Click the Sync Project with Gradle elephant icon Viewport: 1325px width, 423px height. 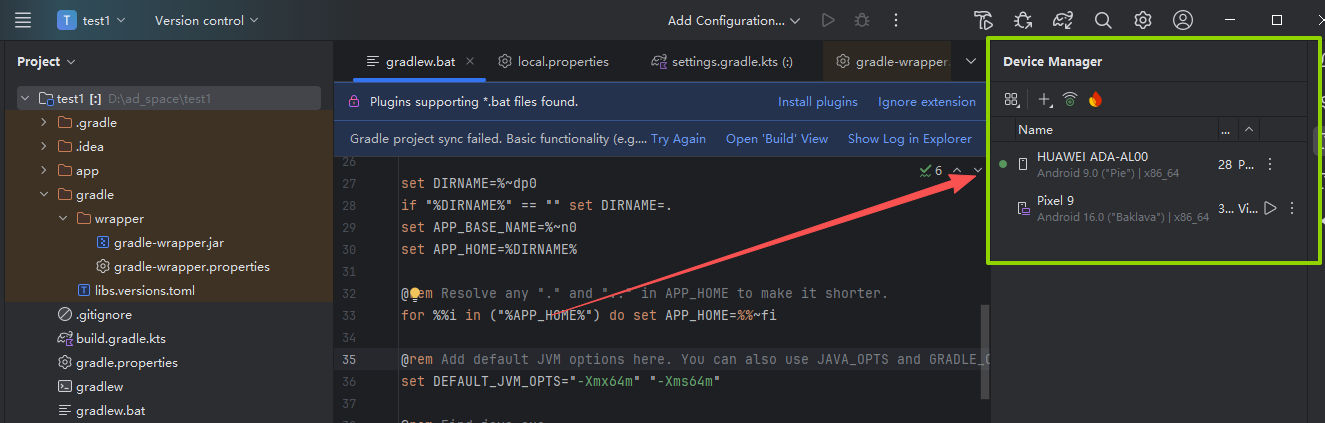(1063, 20)
